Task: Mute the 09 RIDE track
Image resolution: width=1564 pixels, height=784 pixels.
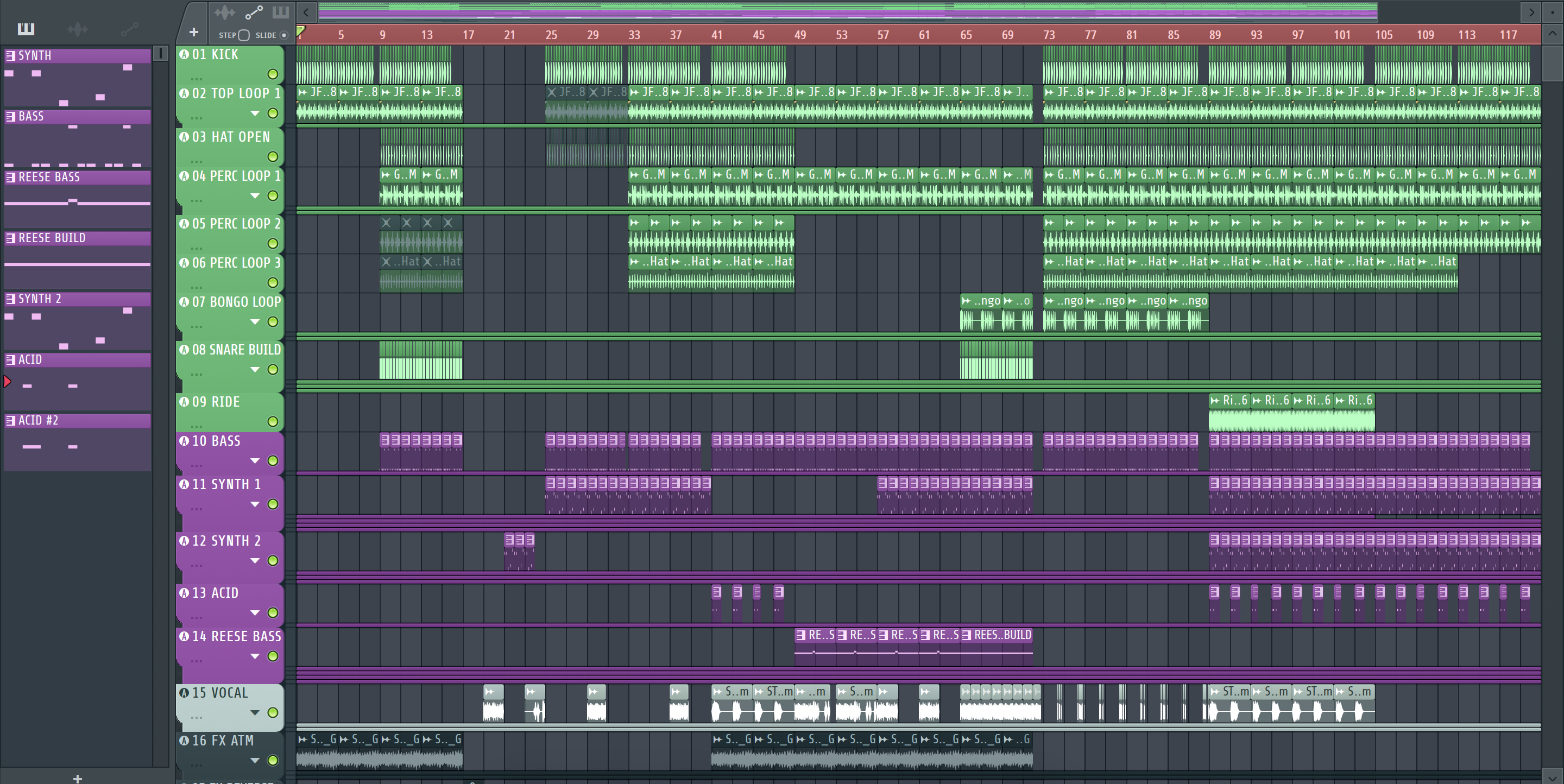Action: tap(273, 421)
